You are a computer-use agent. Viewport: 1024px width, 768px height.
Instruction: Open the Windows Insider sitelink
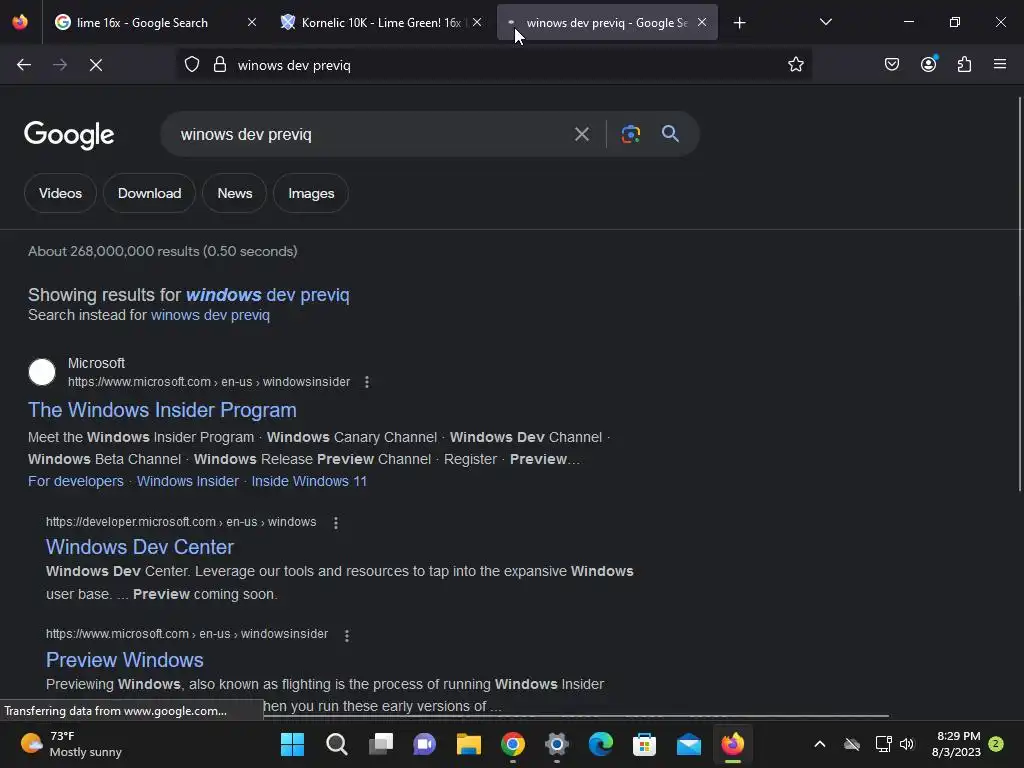coord(188,481)
